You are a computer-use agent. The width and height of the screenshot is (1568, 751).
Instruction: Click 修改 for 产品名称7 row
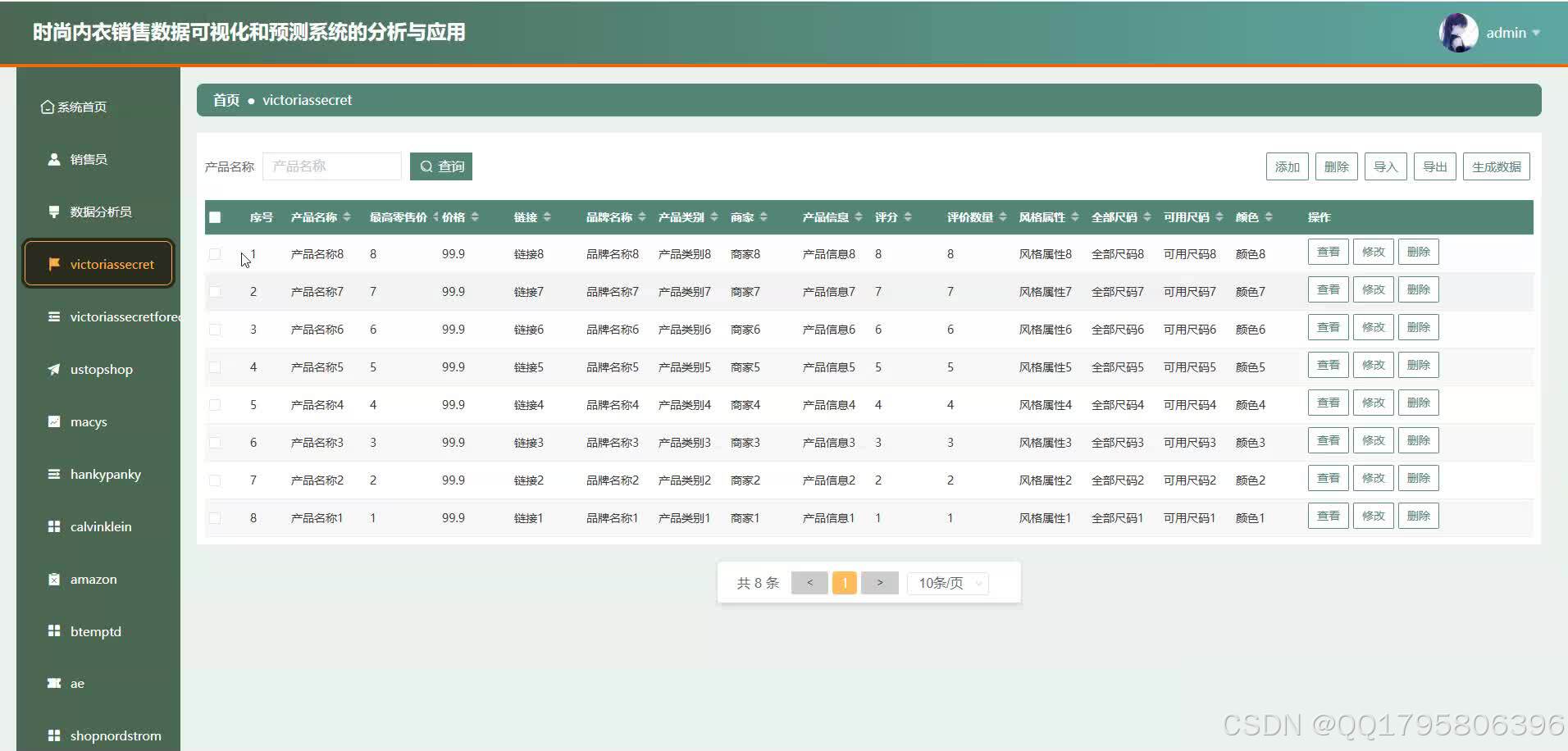click(1374, 289)
